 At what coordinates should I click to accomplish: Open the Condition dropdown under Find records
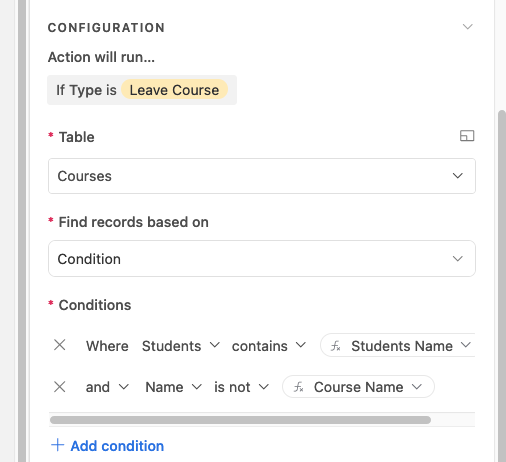point(262,259)
